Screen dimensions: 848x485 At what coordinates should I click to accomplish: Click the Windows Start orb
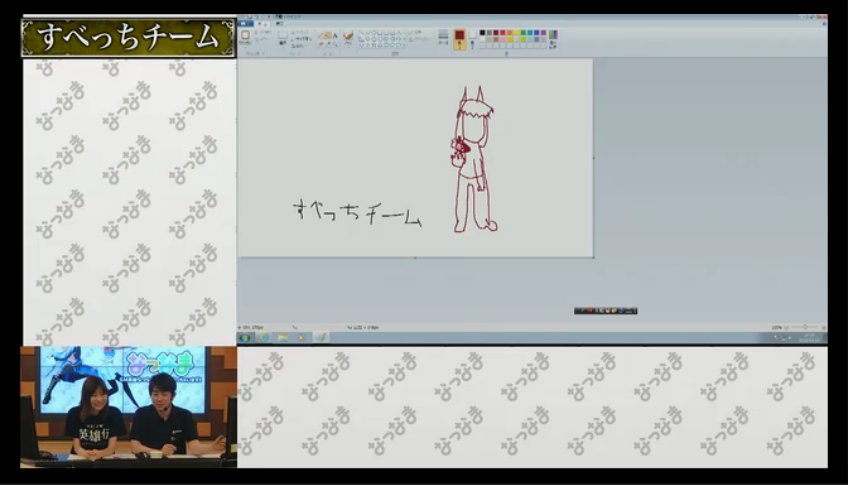pyautogui.click(x=246, y=338)
